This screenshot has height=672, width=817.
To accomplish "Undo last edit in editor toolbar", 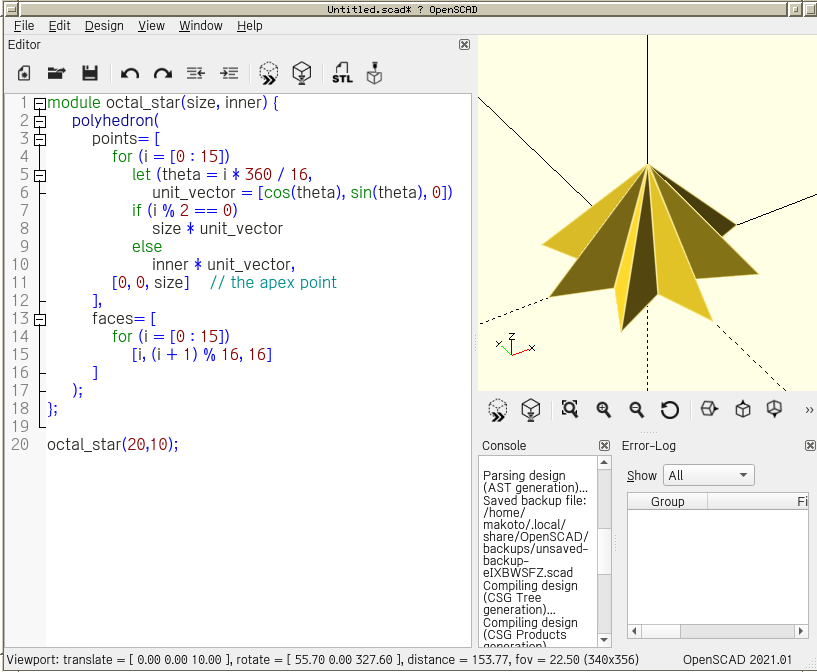I will pos(130,73).
